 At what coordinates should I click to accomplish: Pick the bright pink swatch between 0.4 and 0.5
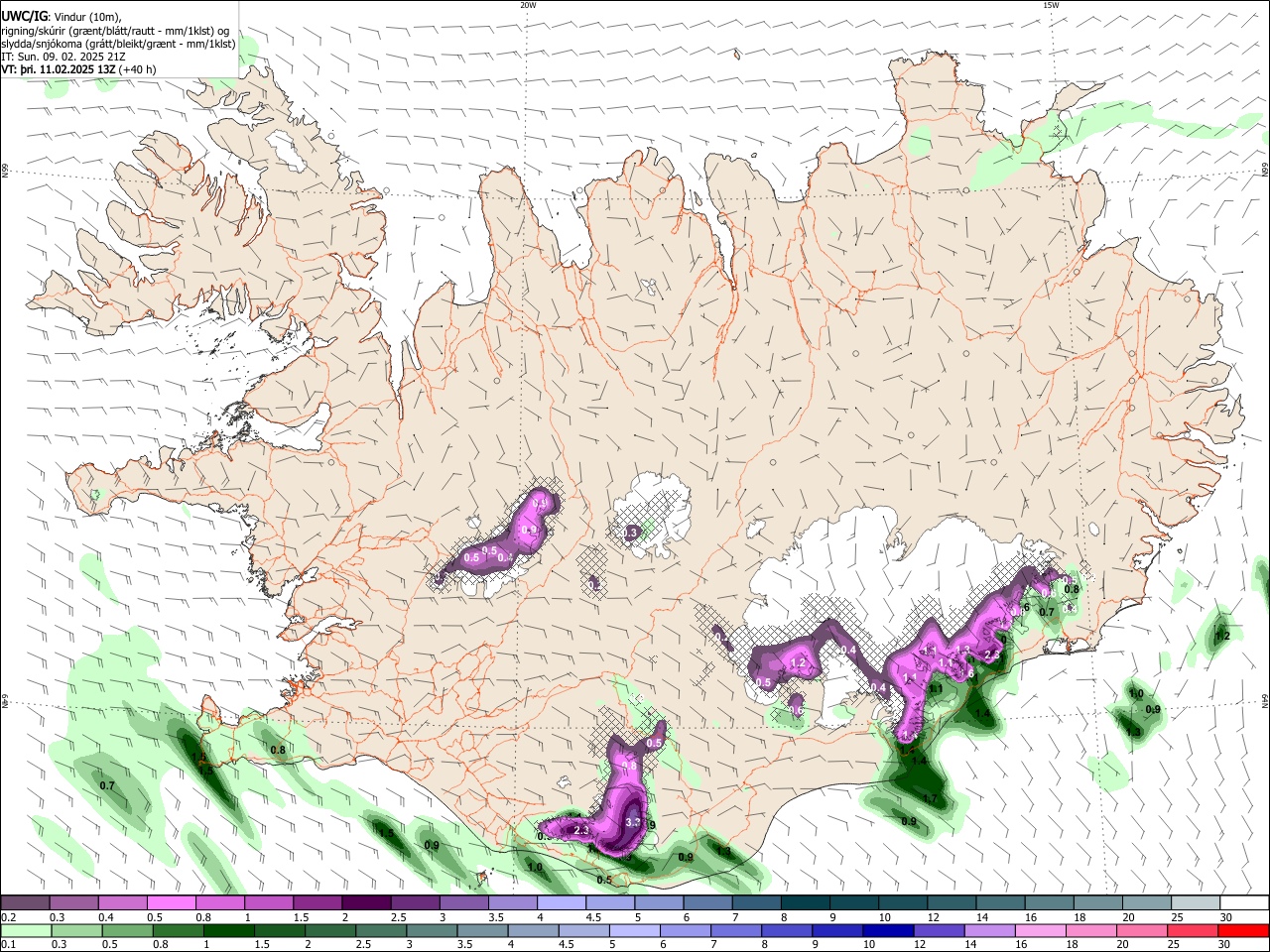122,902
